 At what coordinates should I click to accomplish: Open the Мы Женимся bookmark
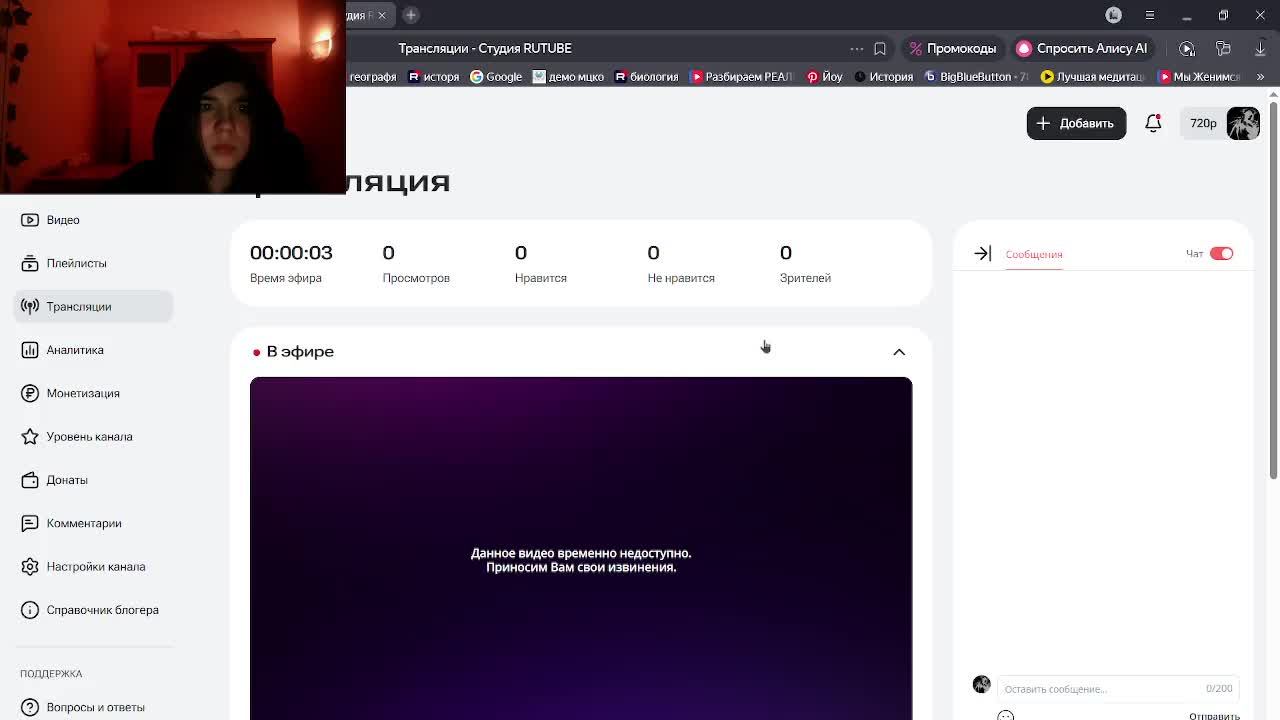[x=1199, y=76]
